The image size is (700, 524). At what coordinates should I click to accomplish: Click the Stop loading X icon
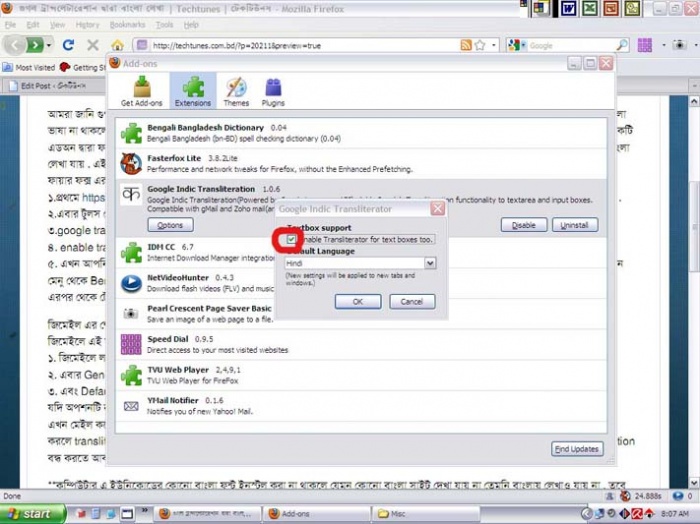pyautogui.click(x=93, y=45)
